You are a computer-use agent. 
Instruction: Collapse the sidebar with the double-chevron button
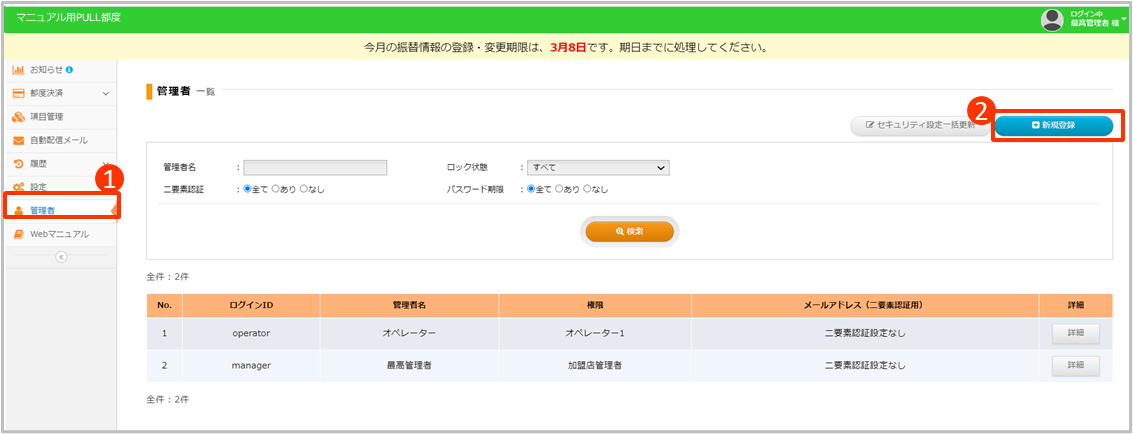pos(60,257)
